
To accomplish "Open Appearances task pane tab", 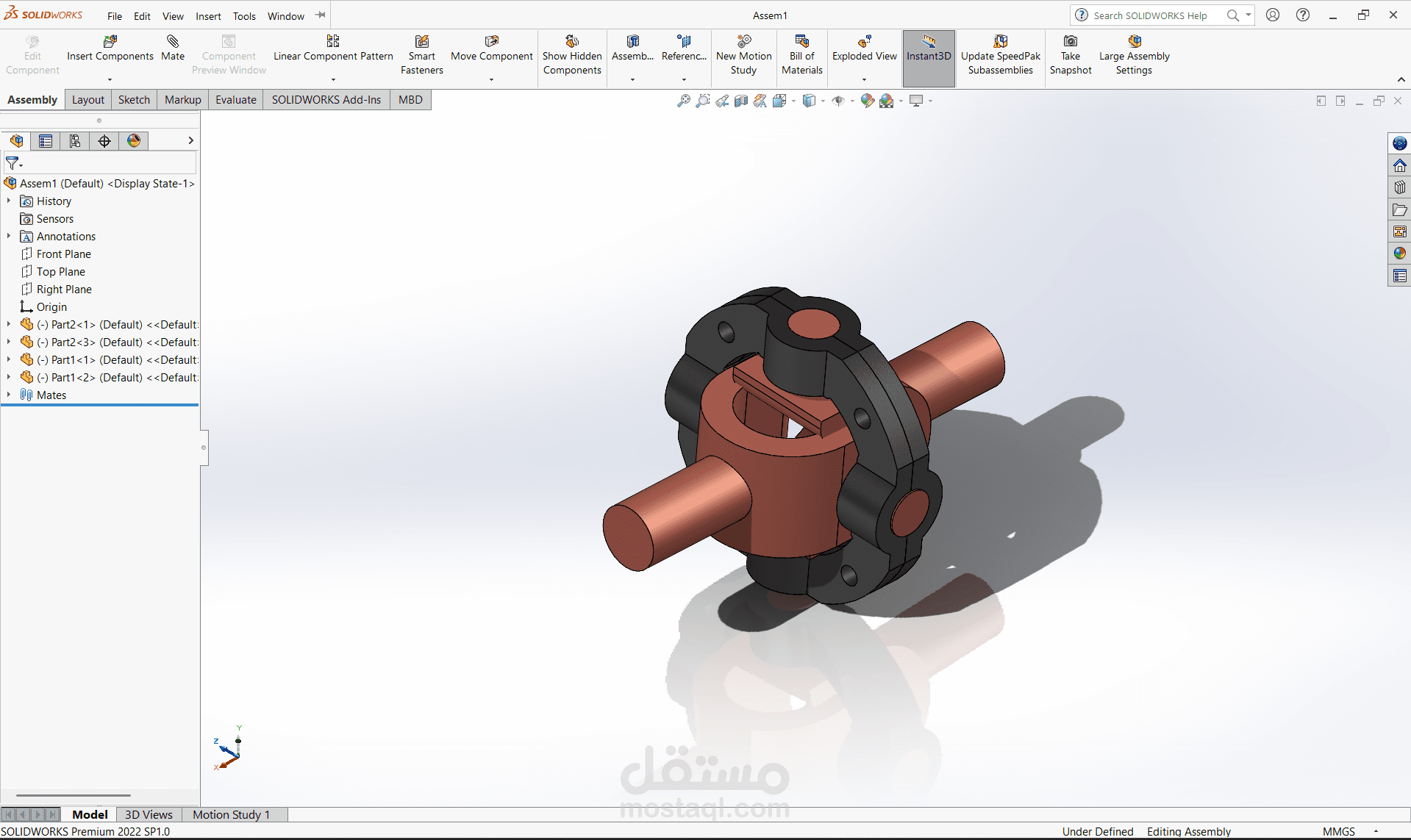I will 1400,254.
